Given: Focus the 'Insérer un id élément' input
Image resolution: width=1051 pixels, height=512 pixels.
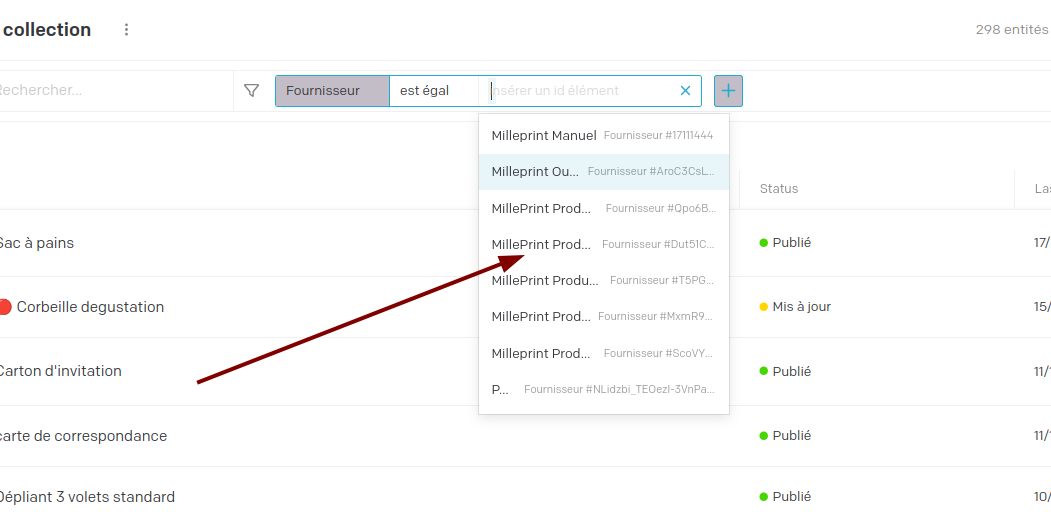Looking at the screenshot, I should [580, 91].
